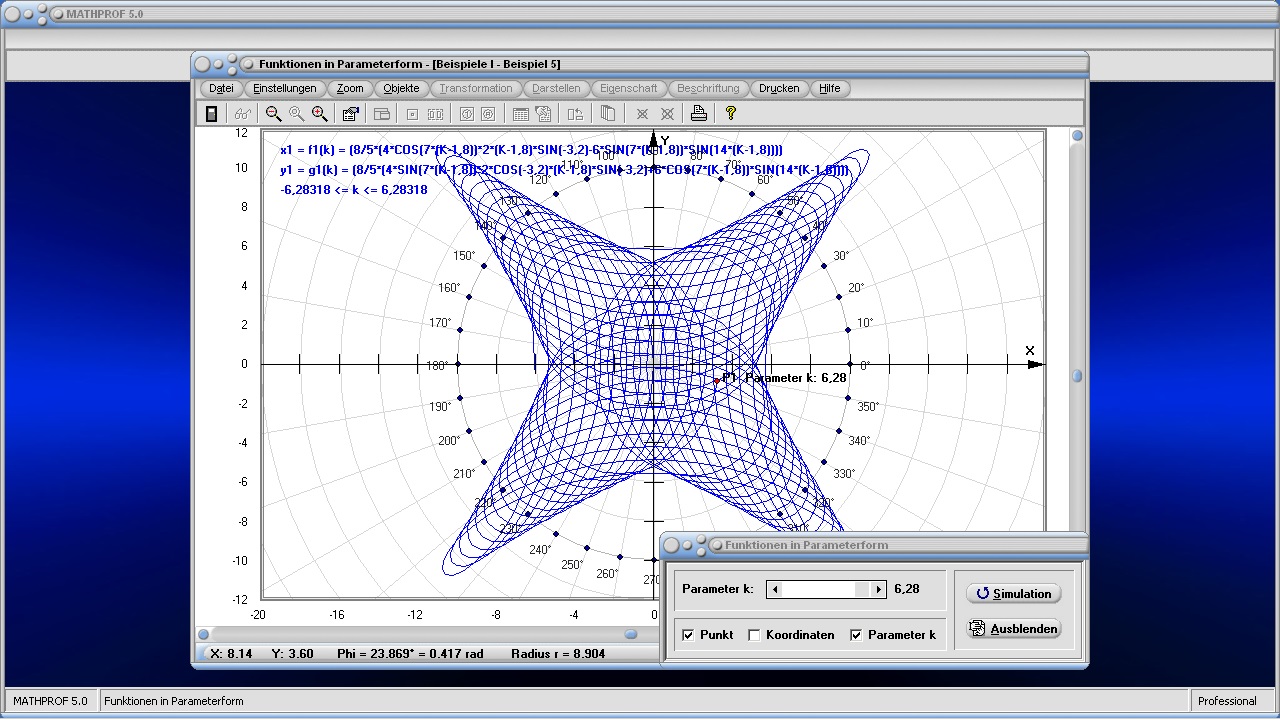Click 'Professional' in bottom status bar
This screenshot has height=720, width=1280.
1227,701
